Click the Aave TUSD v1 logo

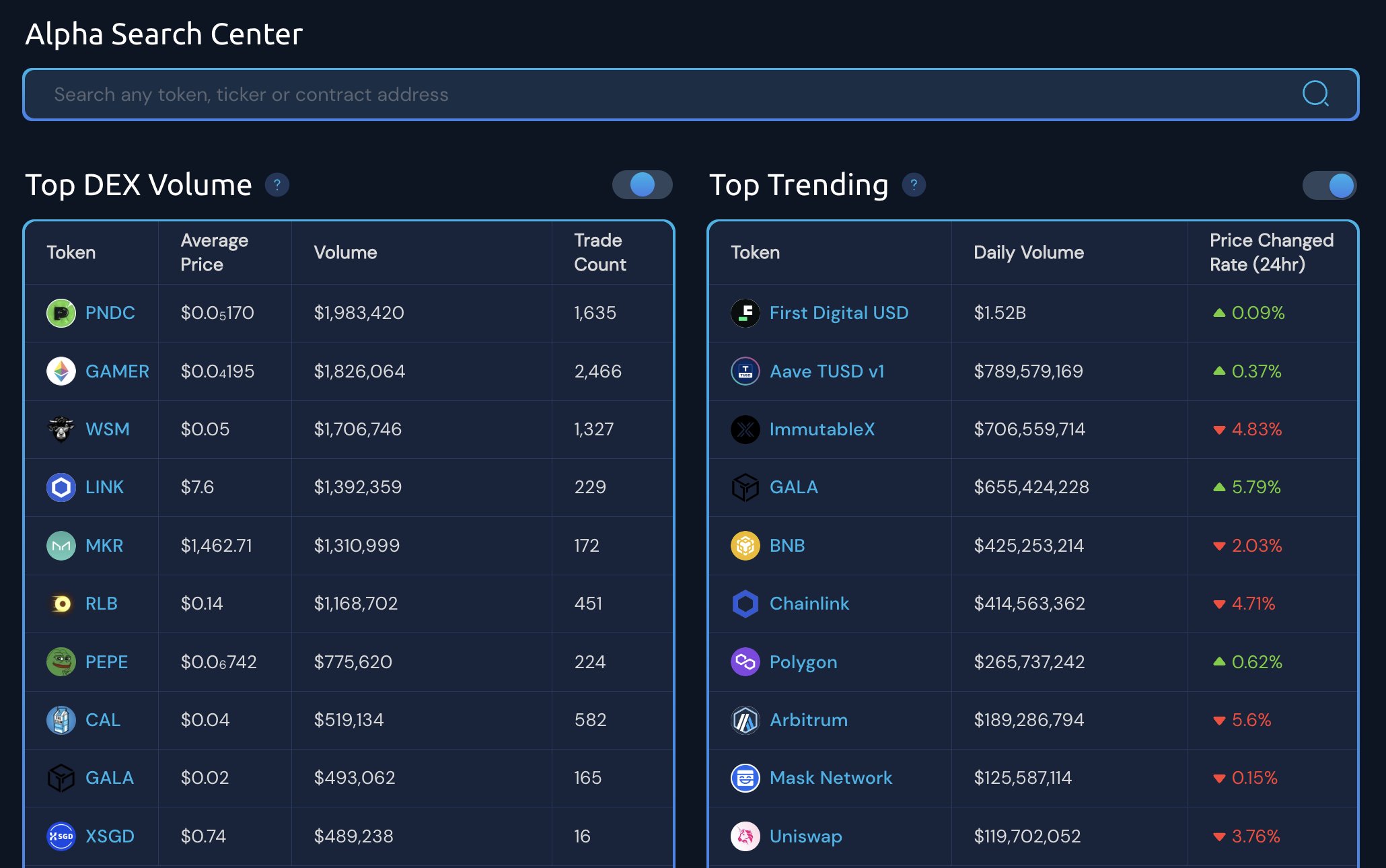745,371
